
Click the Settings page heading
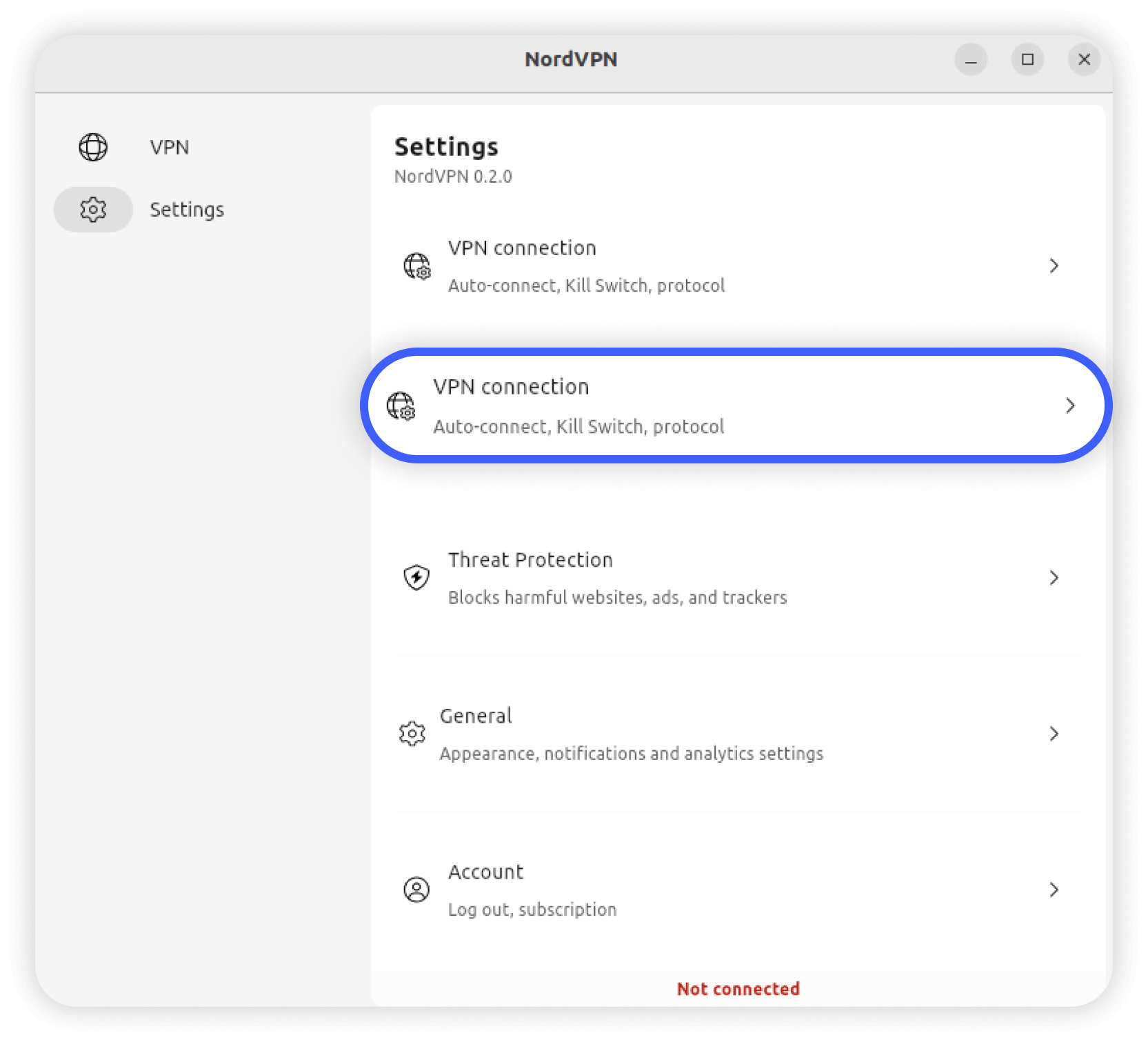tap(446, 147)
